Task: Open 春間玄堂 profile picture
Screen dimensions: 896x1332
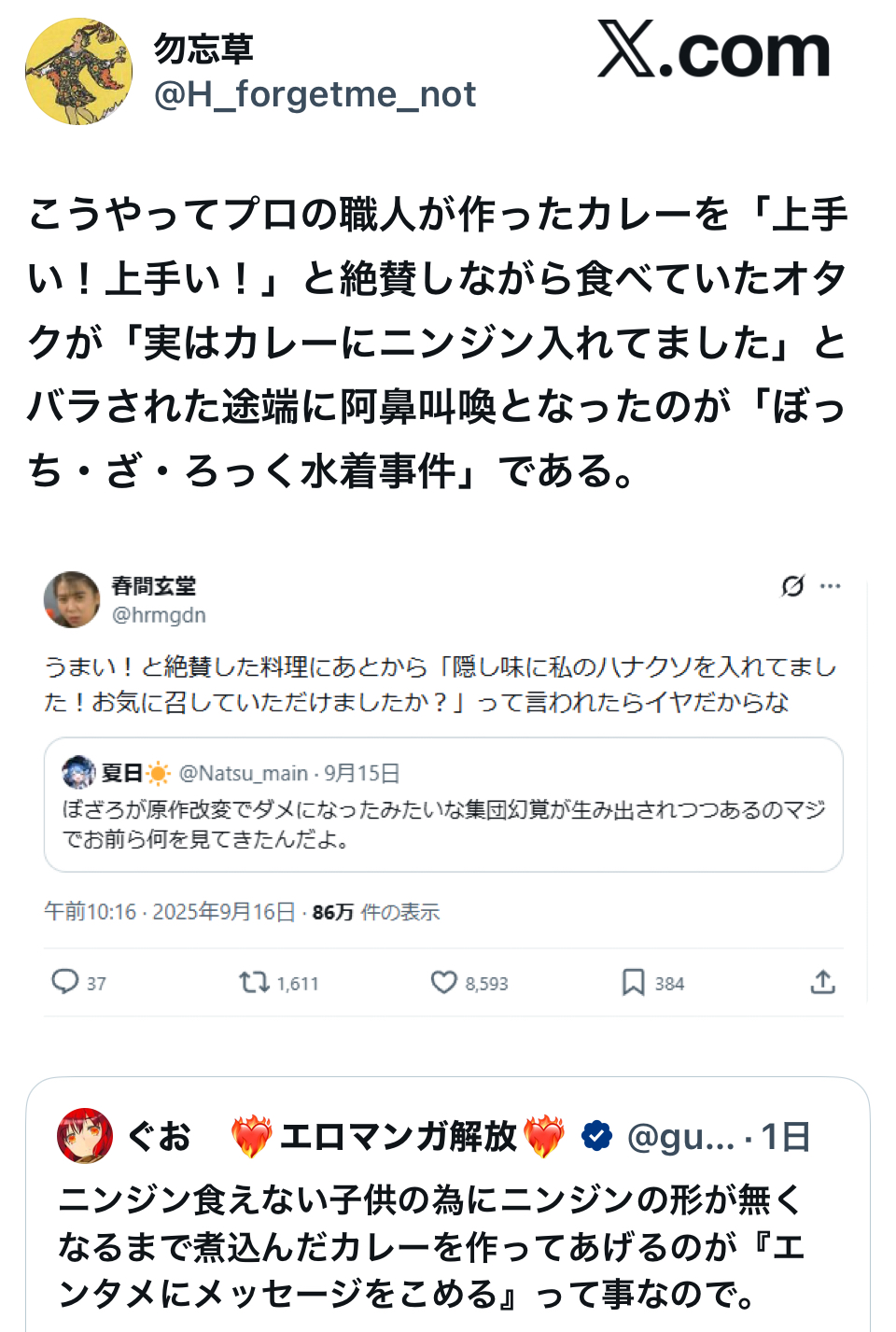Action: [72, 599]
